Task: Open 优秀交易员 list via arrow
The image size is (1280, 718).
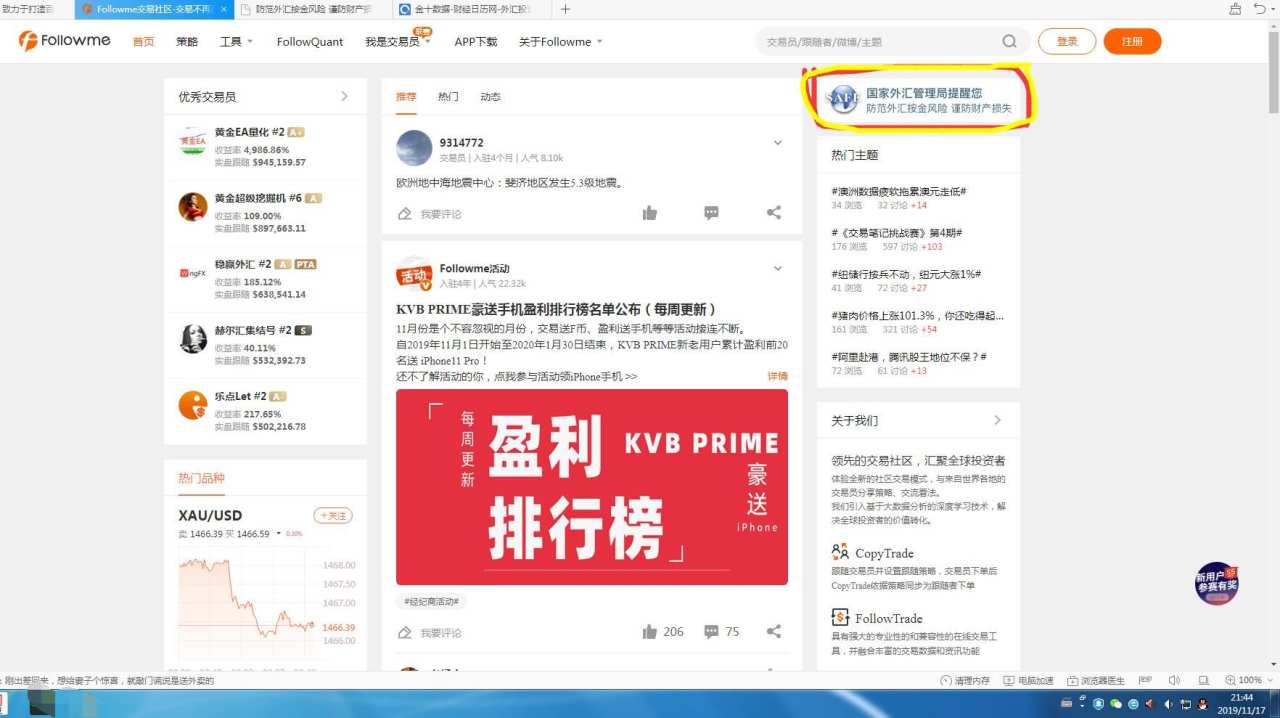Action: click(x=345, y=97)
